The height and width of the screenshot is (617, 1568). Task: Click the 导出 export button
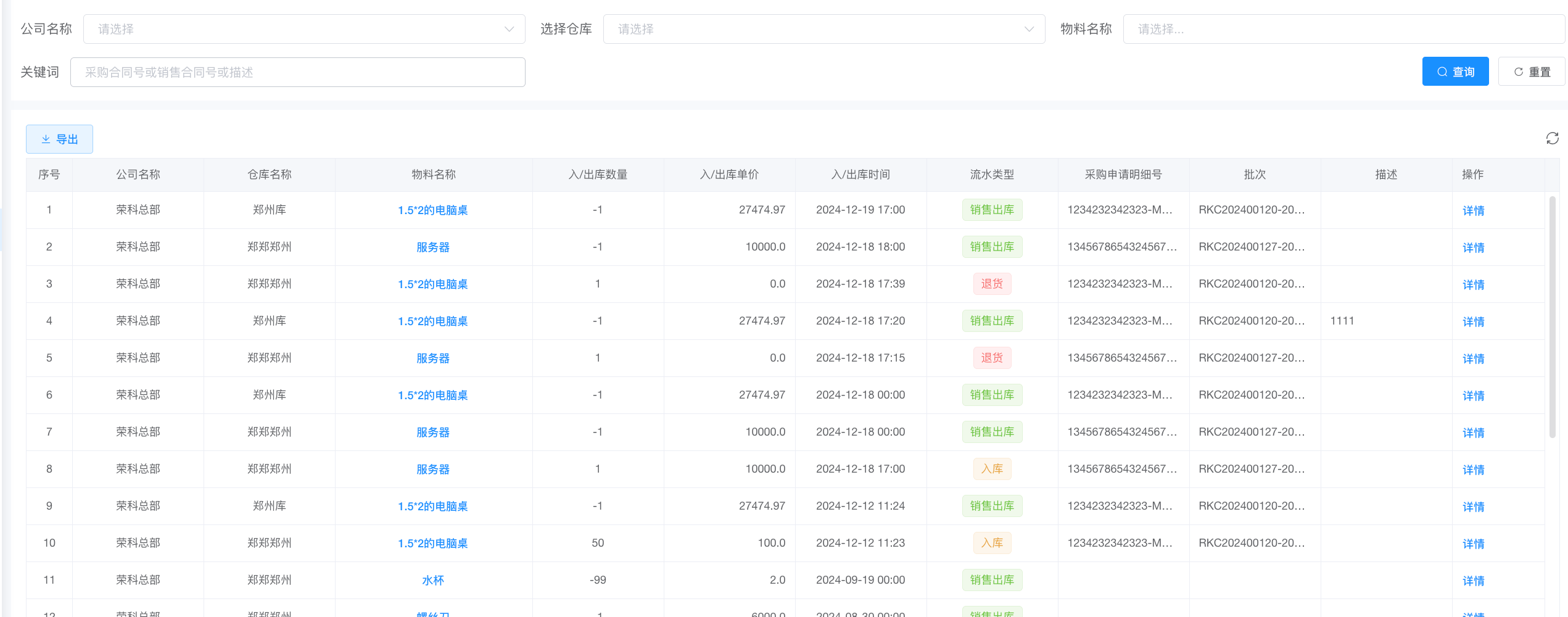coord(59,139)
